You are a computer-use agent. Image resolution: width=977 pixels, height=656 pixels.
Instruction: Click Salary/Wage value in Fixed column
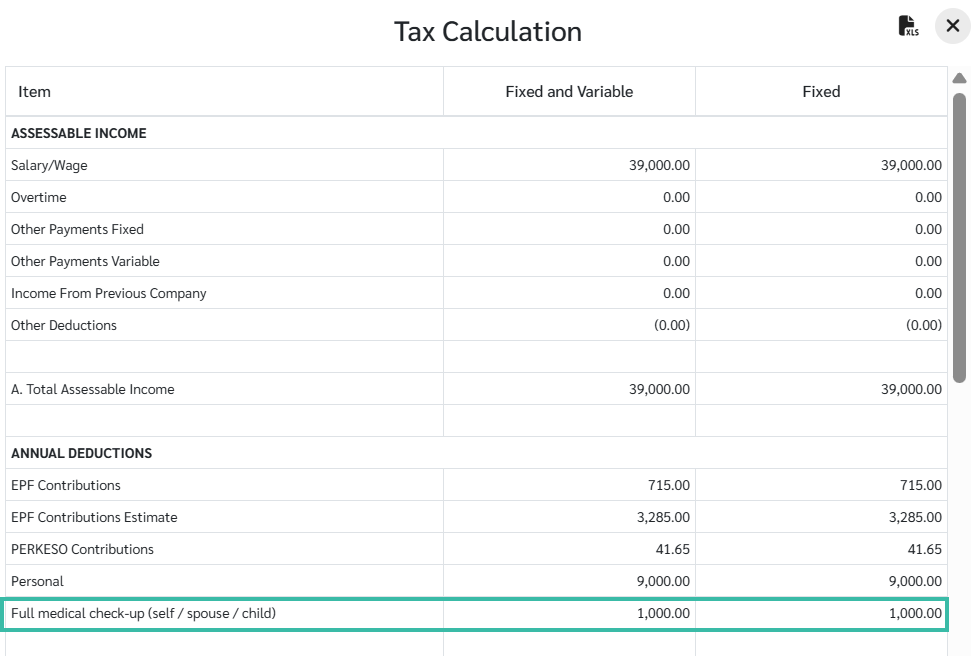(x=911, y=165)
